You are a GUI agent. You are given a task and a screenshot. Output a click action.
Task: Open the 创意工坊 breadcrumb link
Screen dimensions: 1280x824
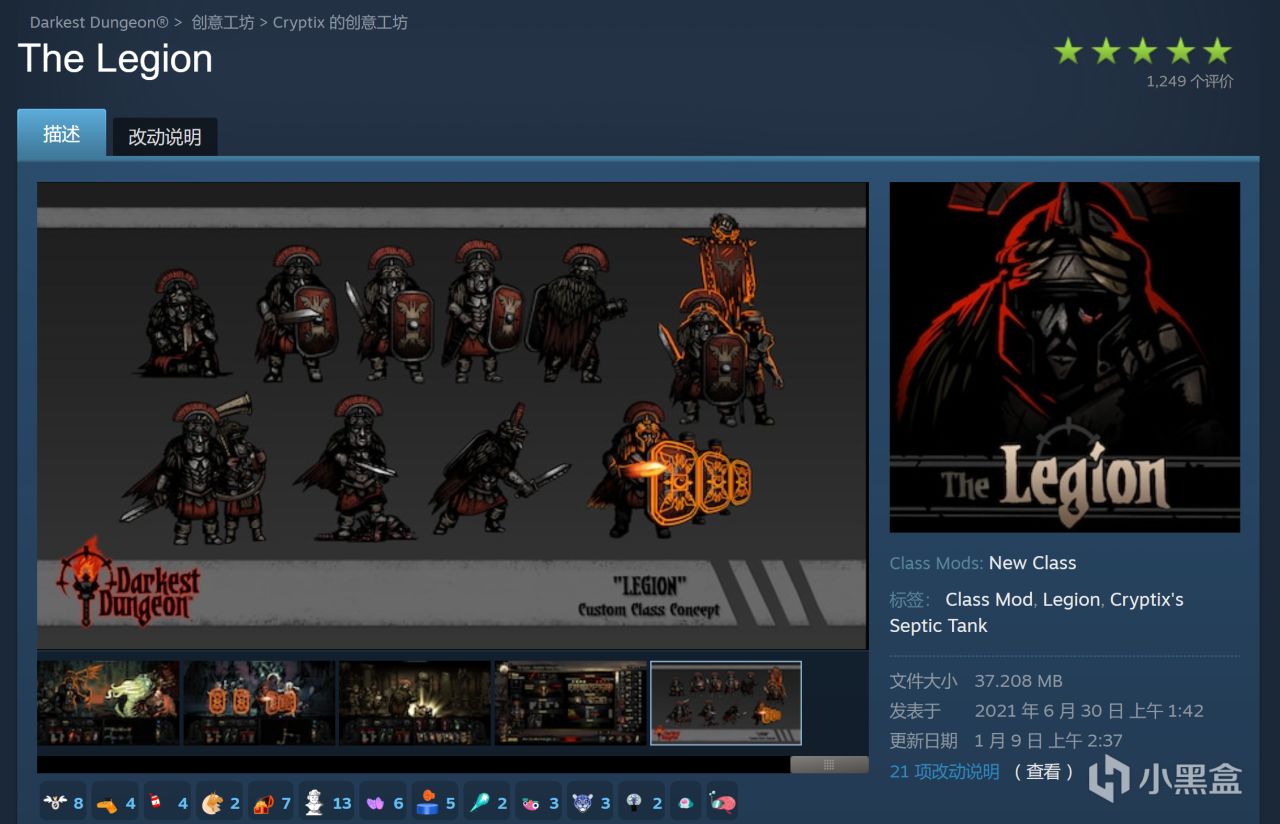pyautogui.click(x=223, y=22)
